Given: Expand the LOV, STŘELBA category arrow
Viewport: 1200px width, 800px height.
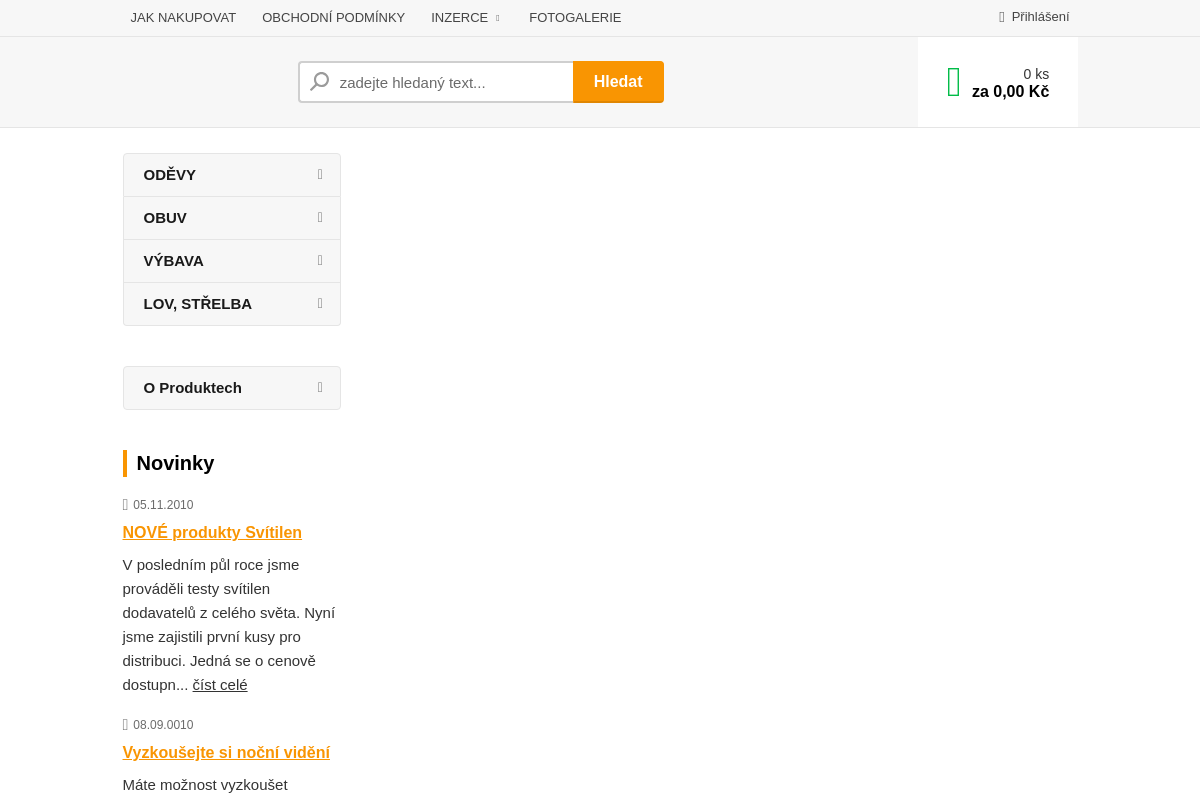Looking at the screenshot, I should [320, 304].
